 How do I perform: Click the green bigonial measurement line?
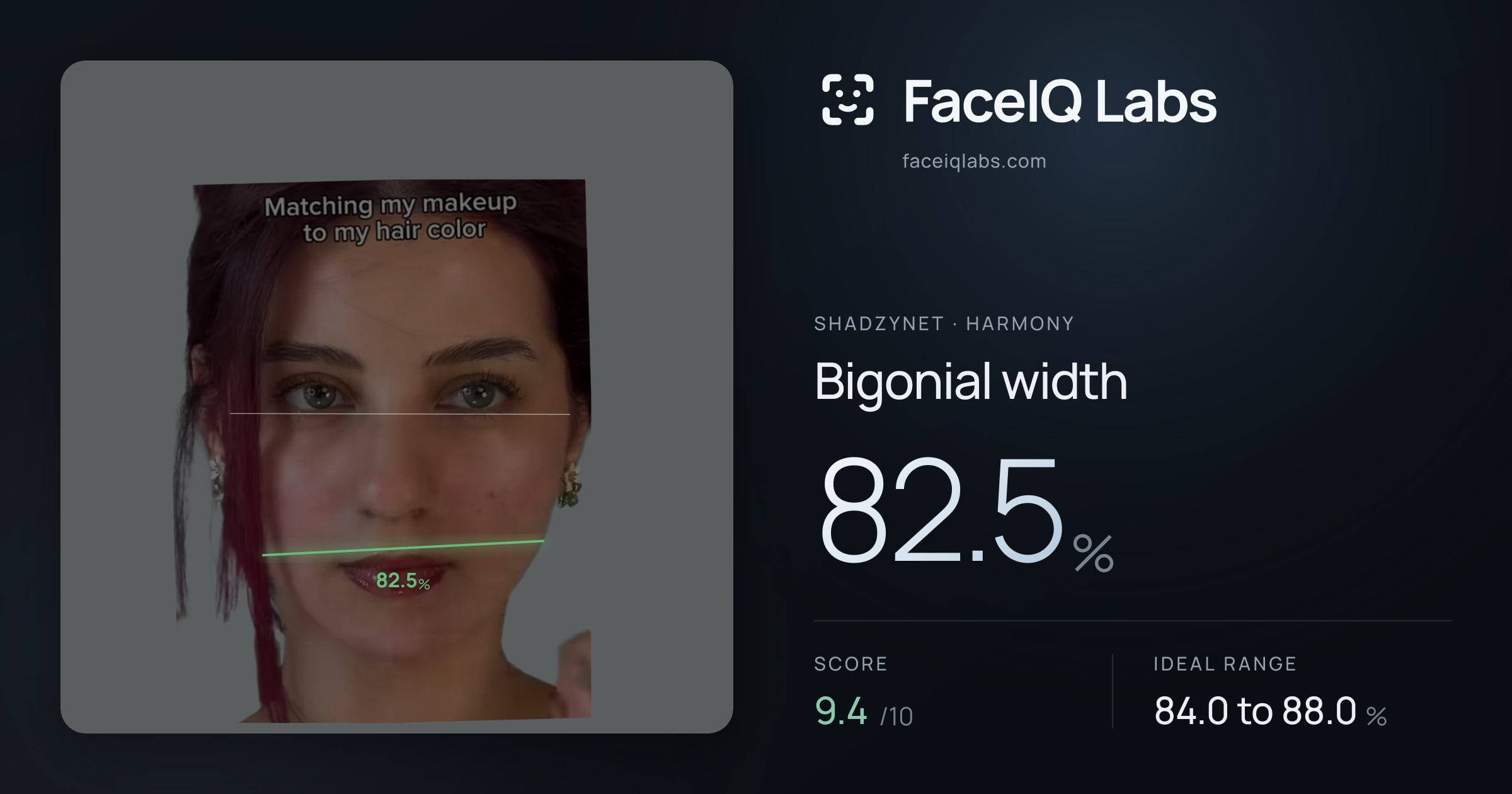pos(403,548)
